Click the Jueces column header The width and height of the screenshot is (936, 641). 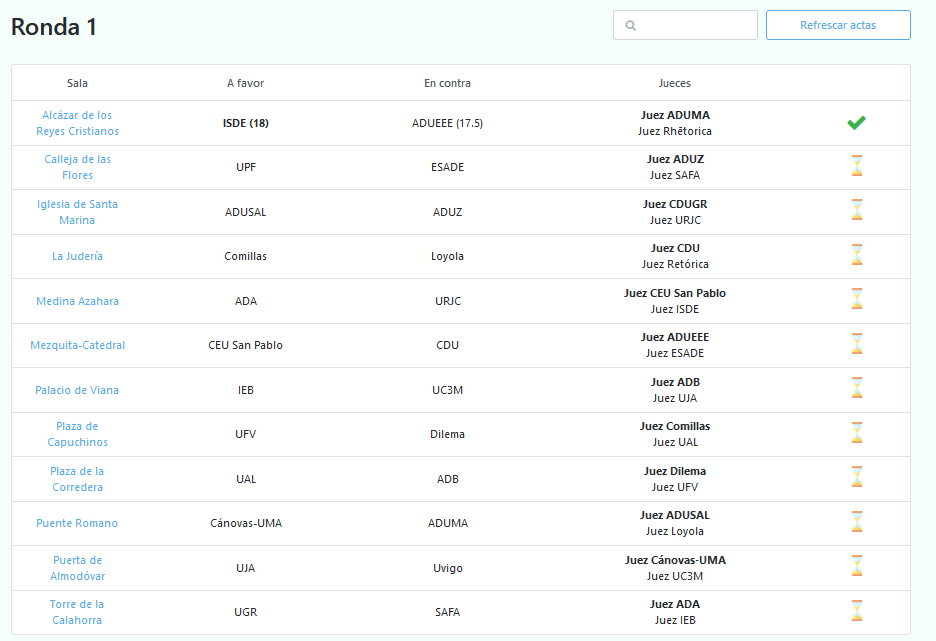[675, 83]
